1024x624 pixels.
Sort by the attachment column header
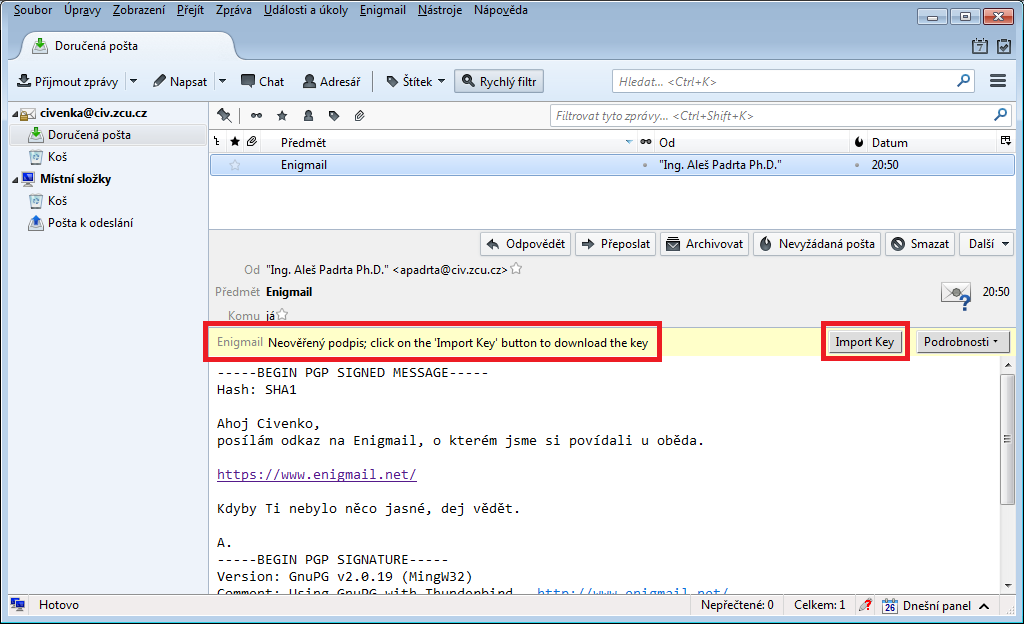tap(252, 142)
